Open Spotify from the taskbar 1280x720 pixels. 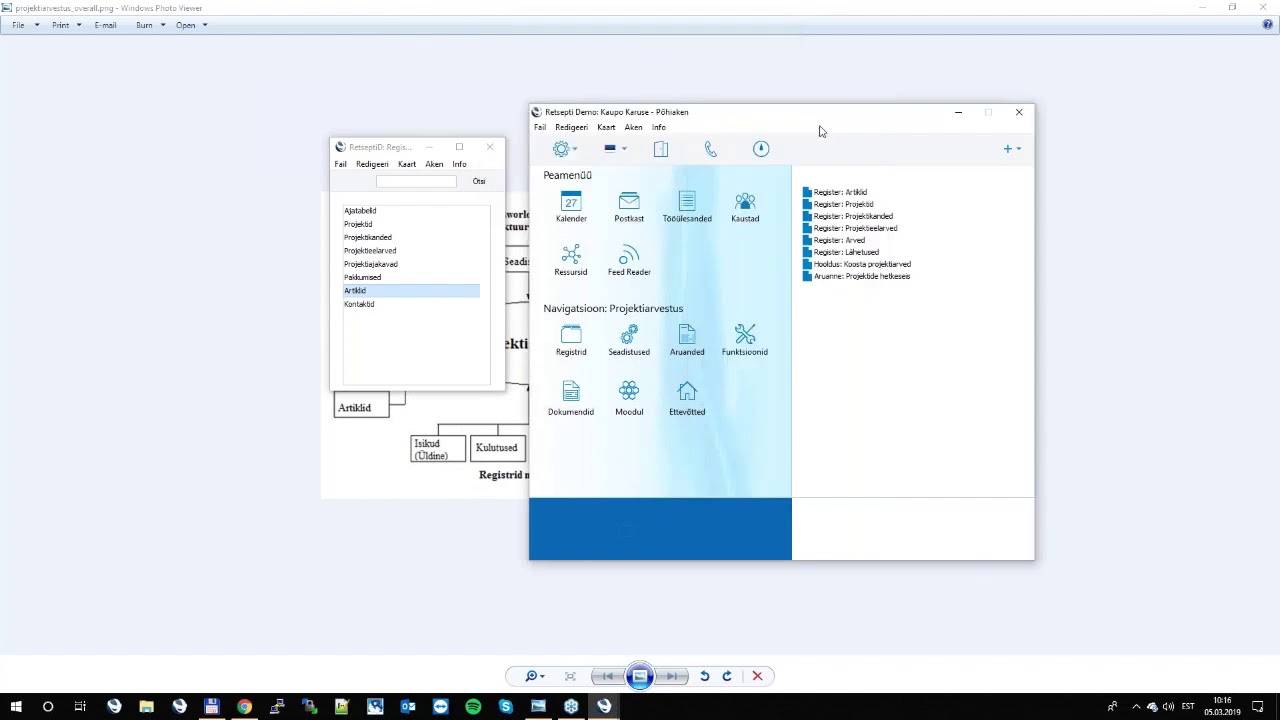point(473,707)
